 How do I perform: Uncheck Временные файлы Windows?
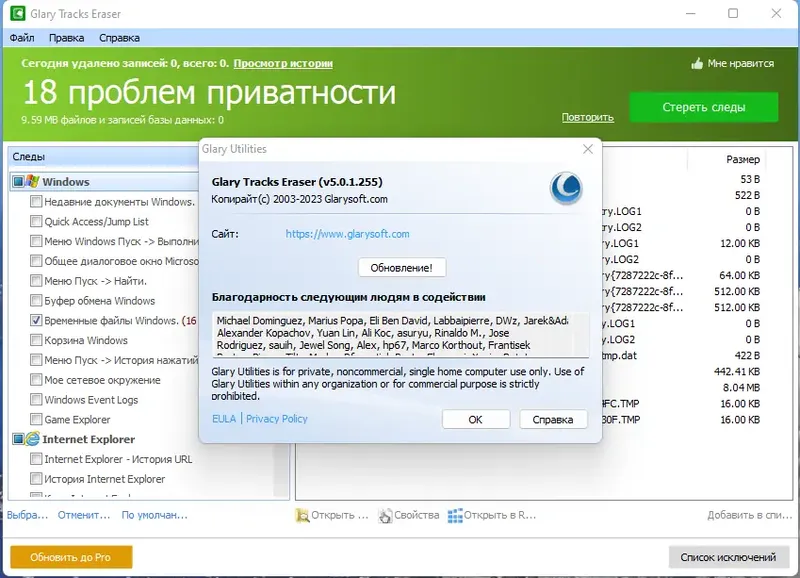click(36, 320)
